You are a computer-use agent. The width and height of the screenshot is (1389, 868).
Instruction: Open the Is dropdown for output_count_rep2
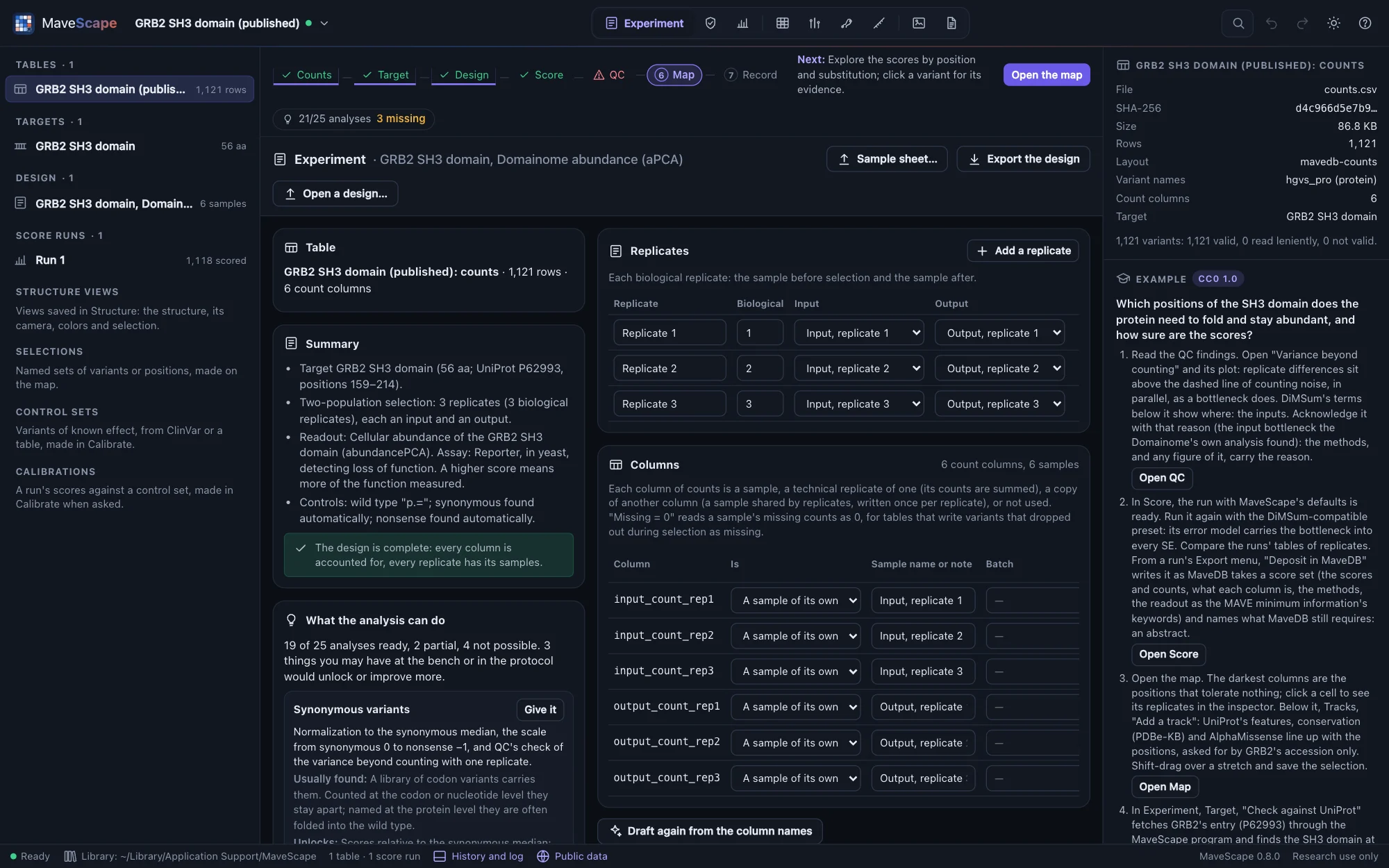click(796, 742)
